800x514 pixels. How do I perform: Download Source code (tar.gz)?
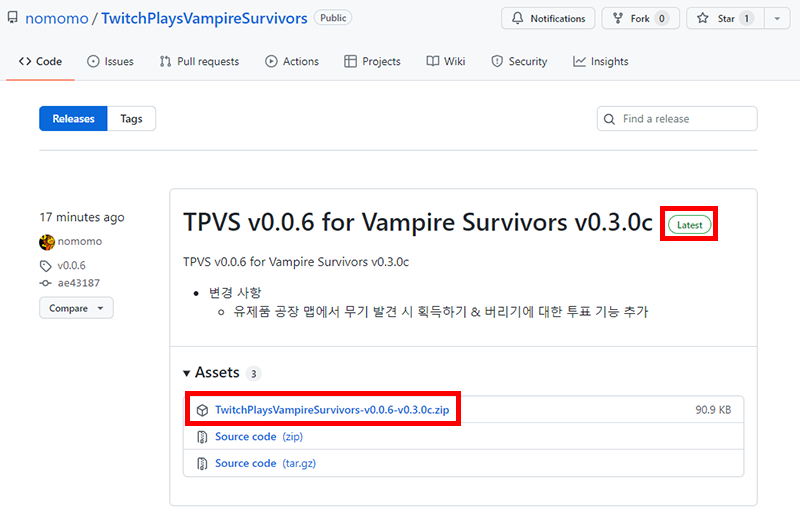(265, 463)
